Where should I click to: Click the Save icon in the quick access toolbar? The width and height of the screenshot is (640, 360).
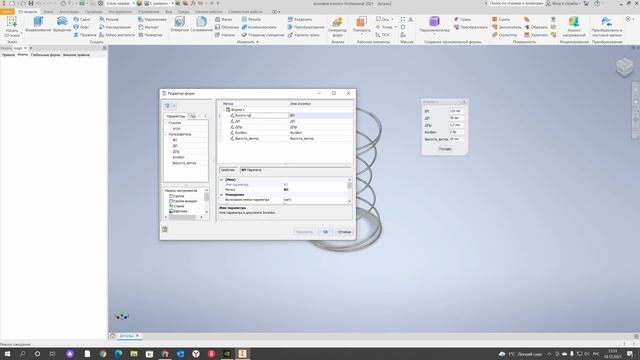(x=31, y=3)
